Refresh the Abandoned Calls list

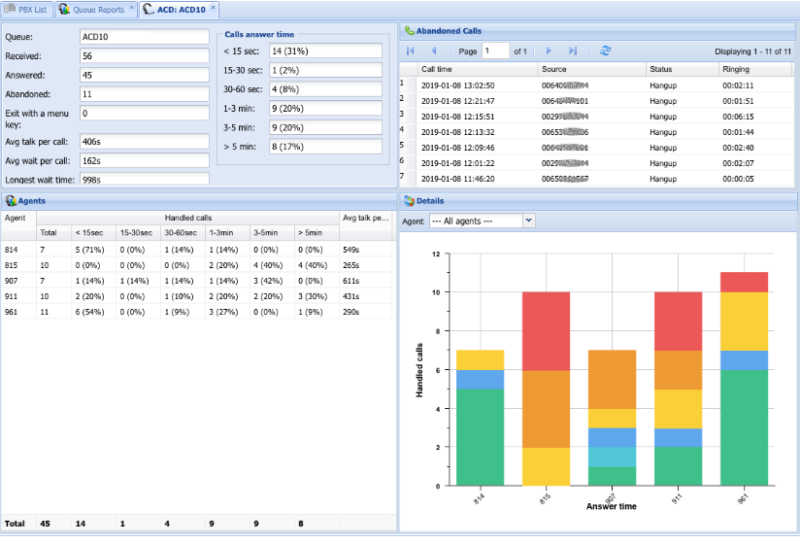click(606, 50)
